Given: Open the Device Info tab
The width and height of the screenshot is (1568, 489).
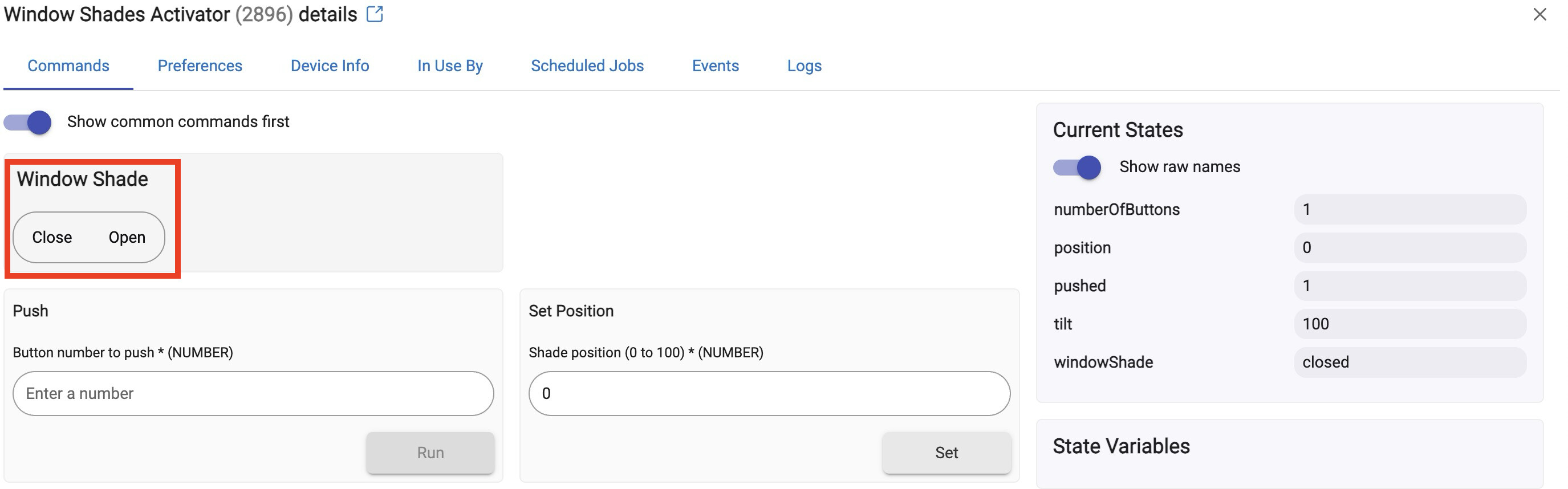Looking at the screenshot, I should [x=330, y=66].
